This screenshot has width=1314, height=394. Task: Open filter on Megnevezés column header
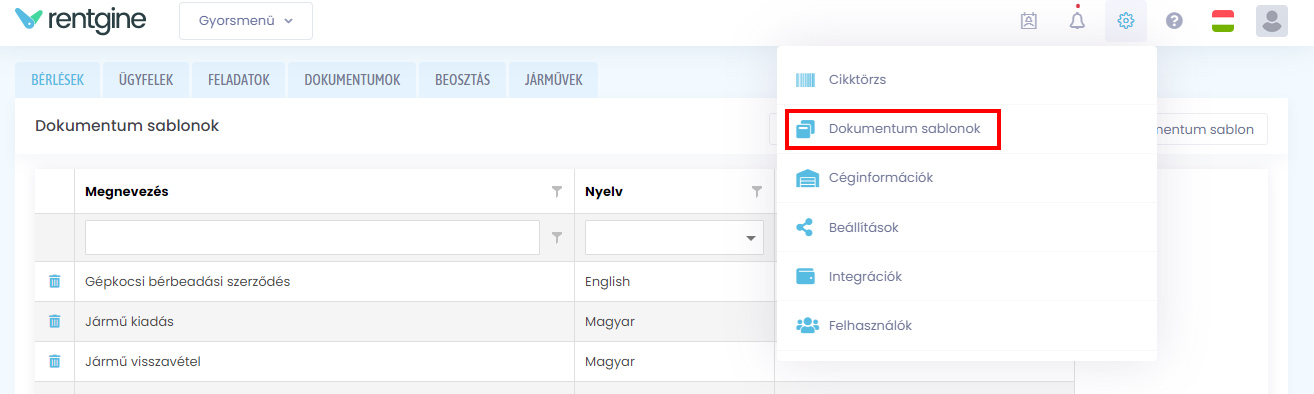(x=557, y=192)
